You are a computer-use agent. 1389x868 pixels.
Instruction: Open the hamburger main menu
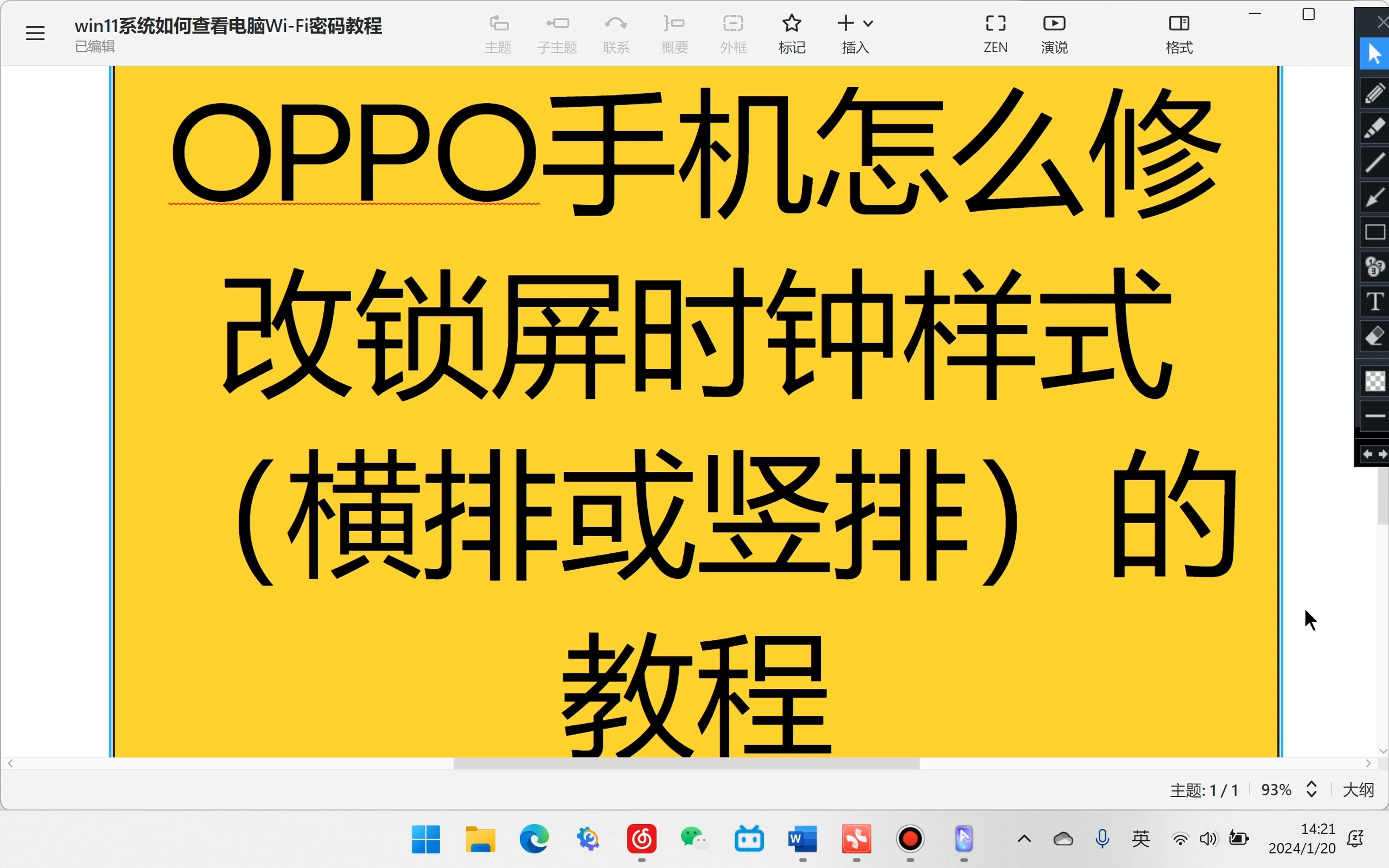(x=35, y=33)
